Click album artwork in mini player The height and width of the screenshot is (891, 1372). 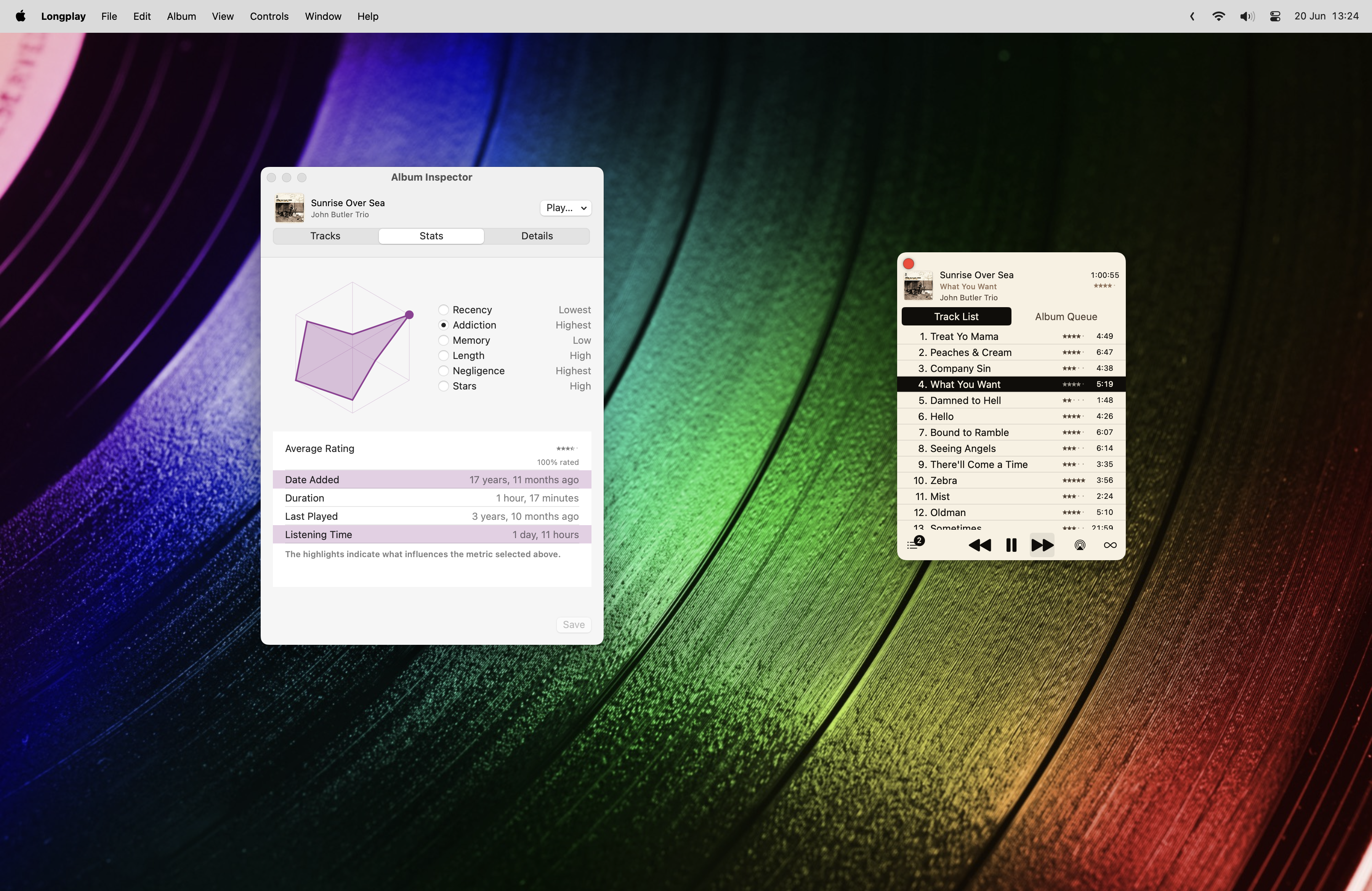click(x=918, y=286)
